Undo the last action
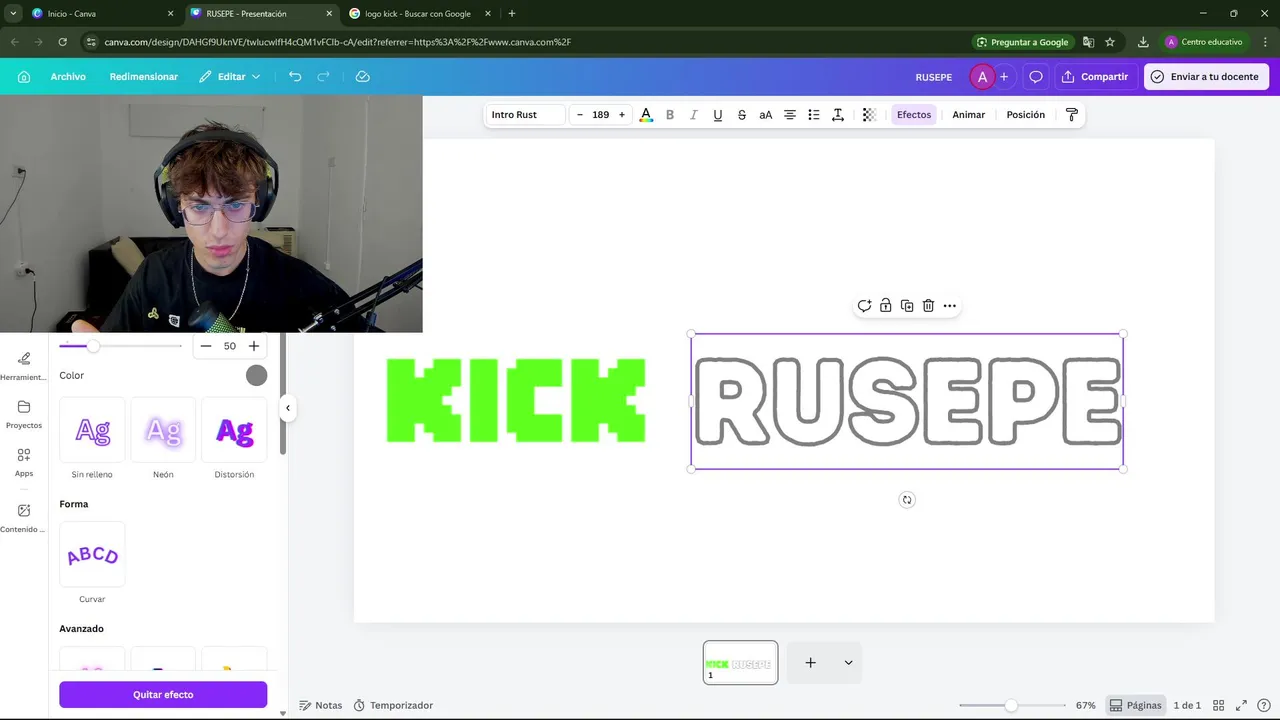Screen dimensions: 1280x720 pos(295,77)
